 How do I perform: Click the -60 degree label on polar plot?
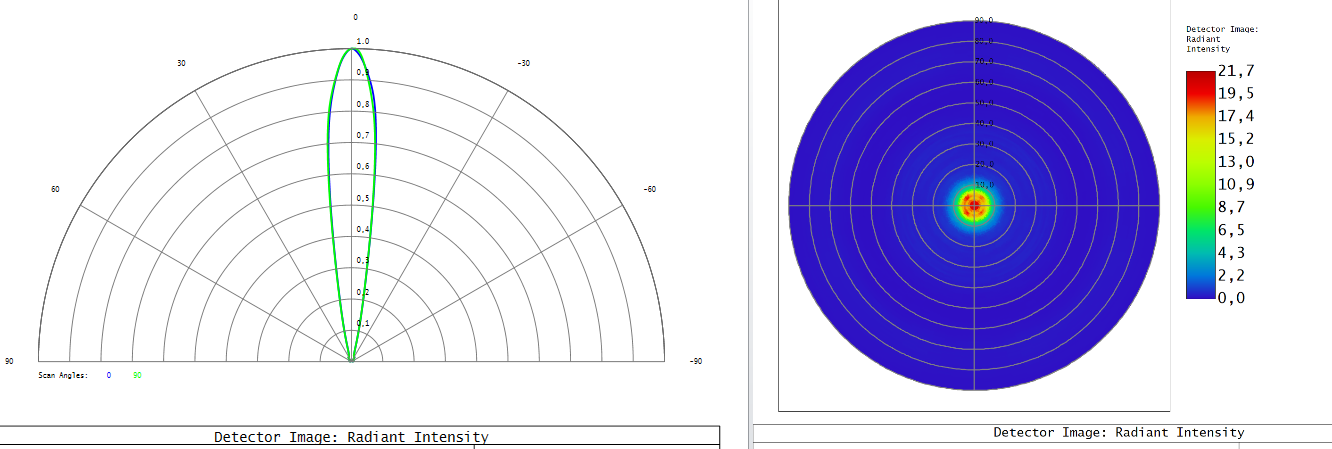coord(649,189)
